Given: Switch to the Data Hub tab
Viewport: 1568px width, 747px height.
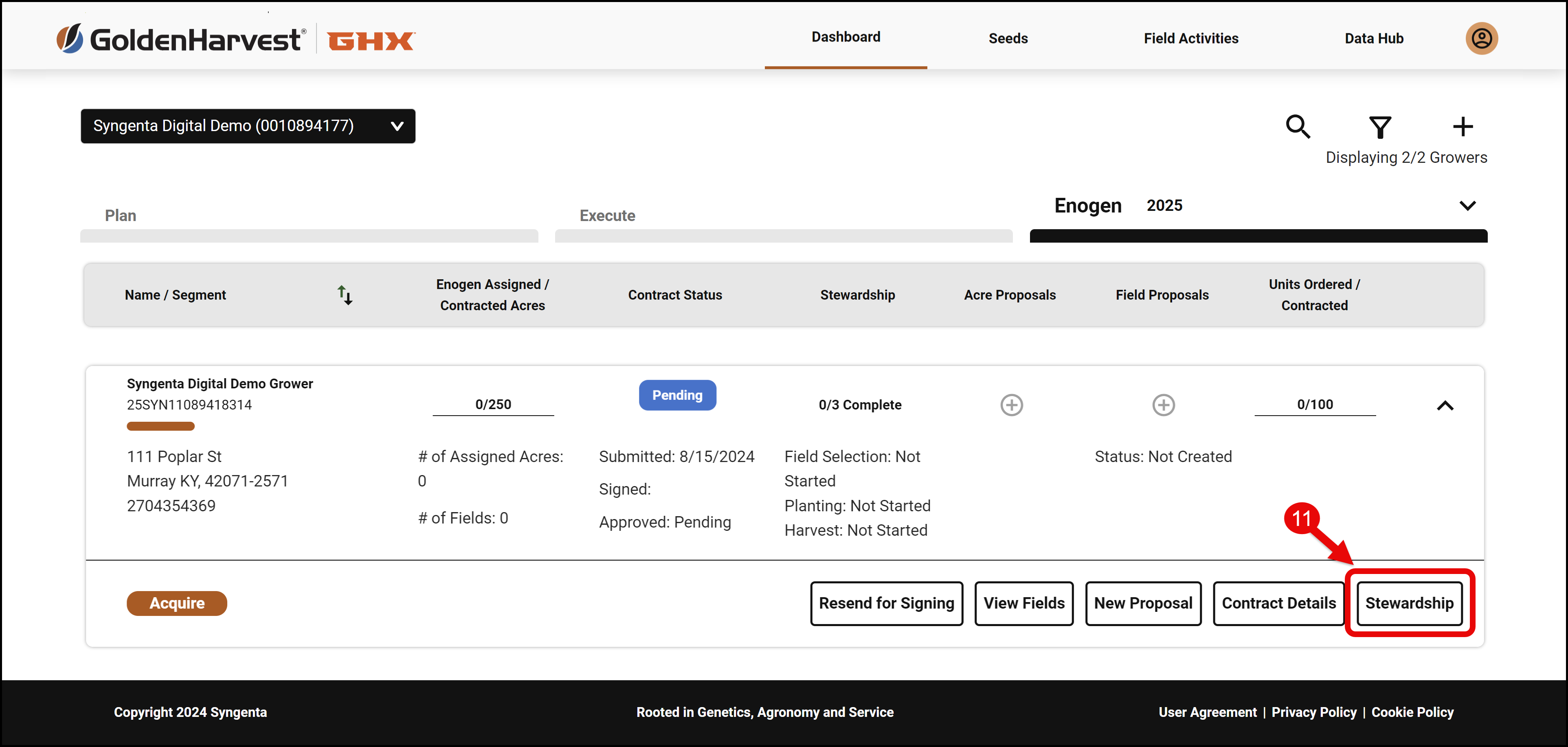Looking at the screenshot, I should coord(1374,38).
